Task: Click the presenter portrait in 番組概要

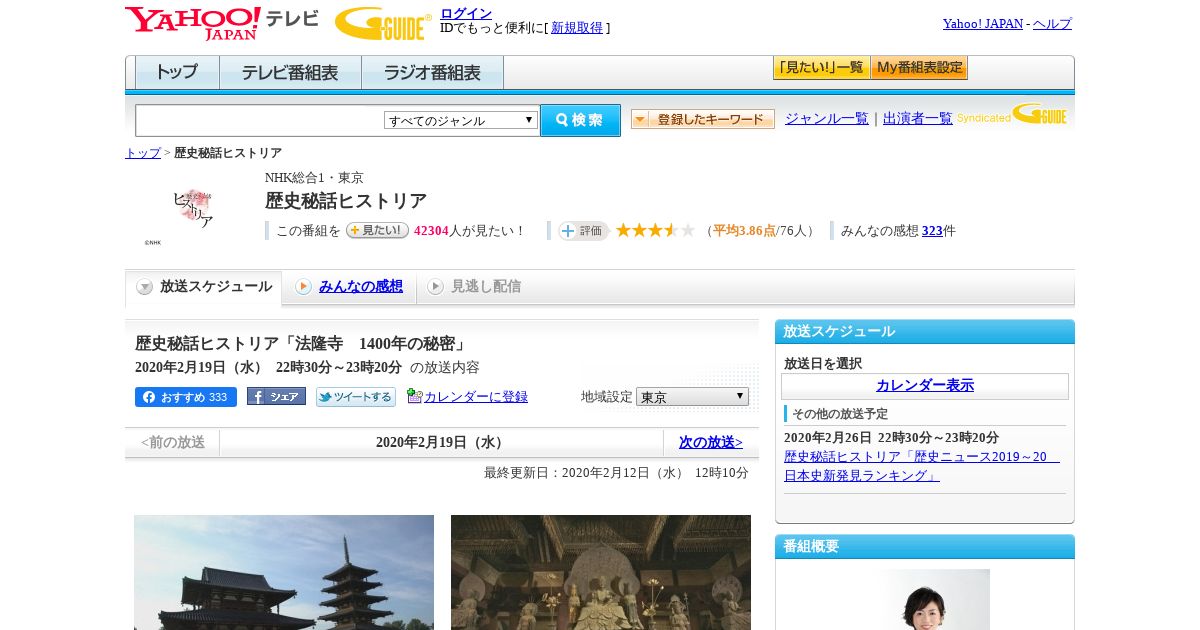Action: 925,599
